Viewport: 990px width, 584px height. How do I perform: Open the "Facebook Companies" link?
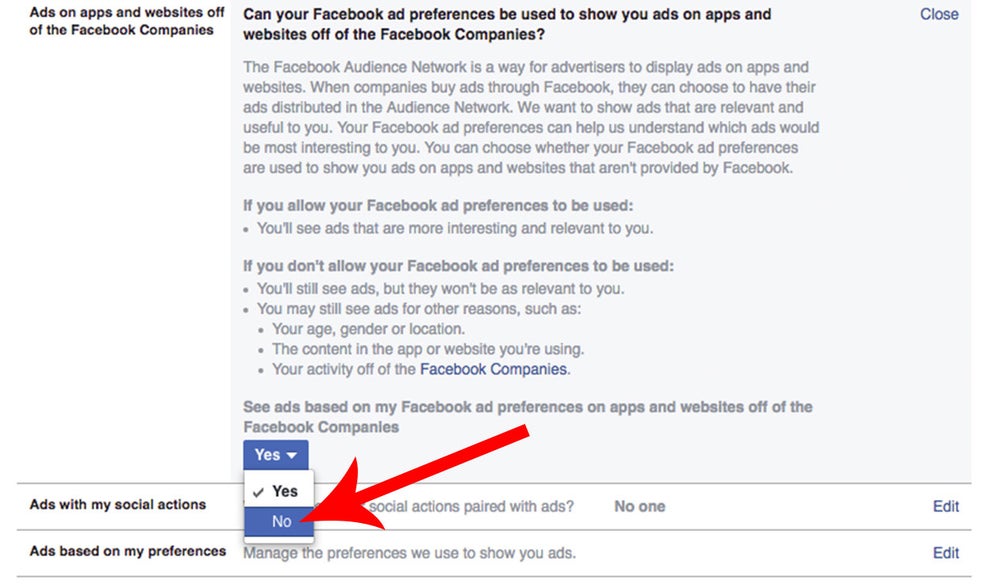pyautogui.click(x=493, y=369)
